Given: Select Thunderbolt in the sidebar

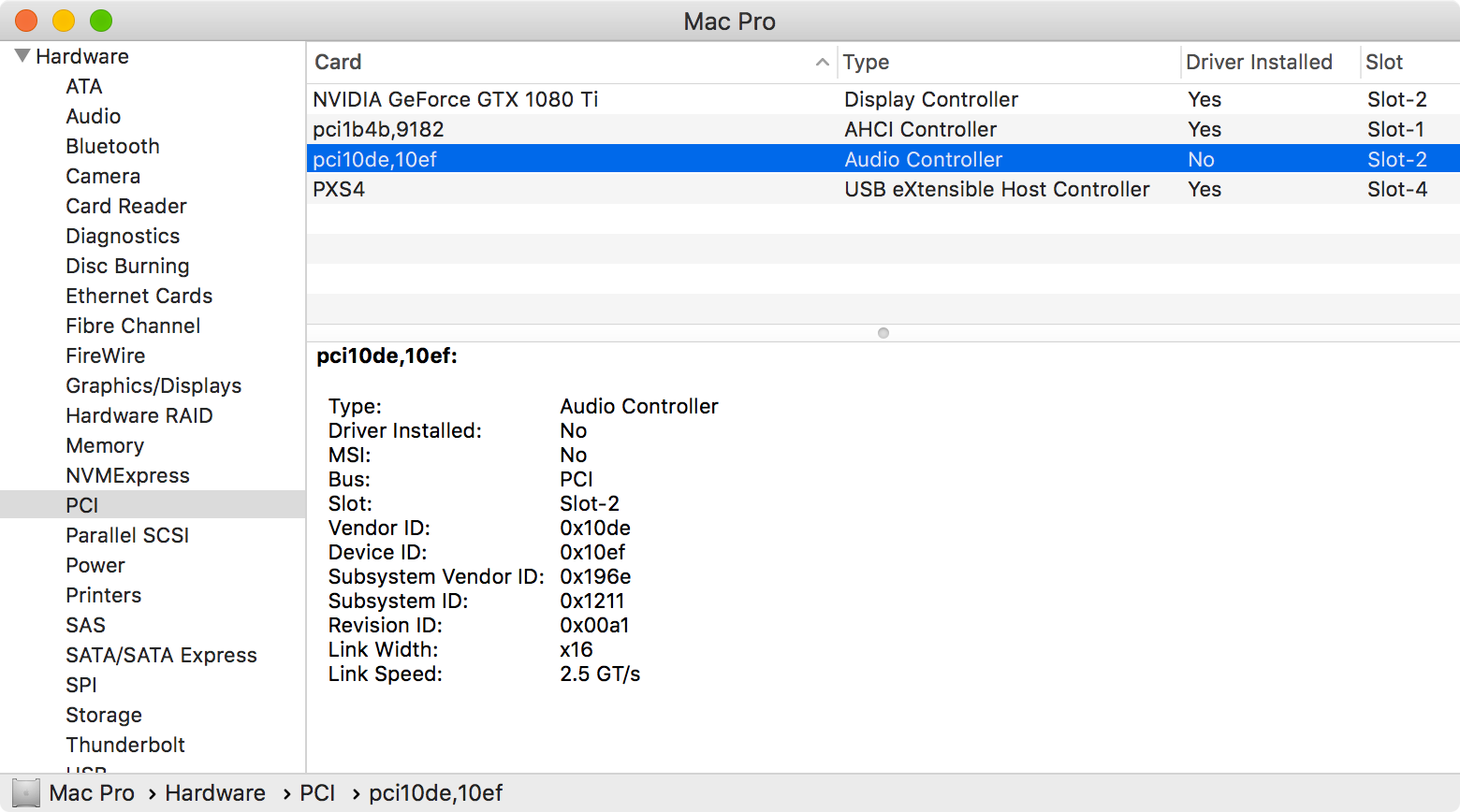Looking at the screenshot, I should click(x=125, y=745).
